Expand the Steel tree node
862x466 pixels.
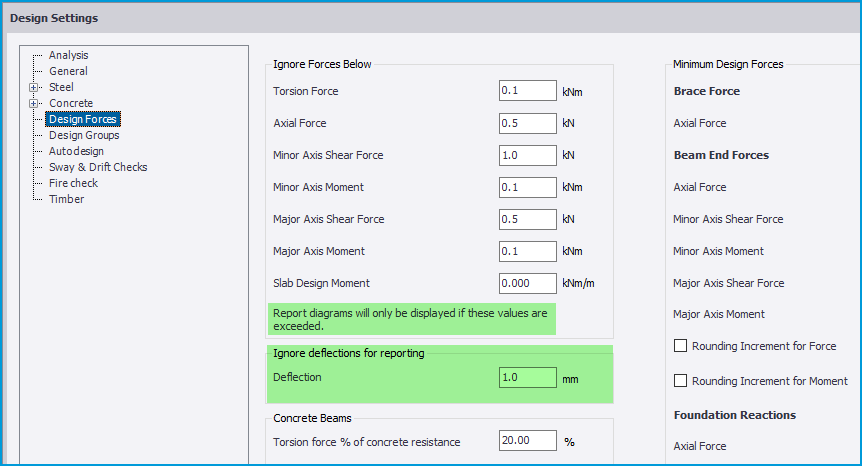point(34,87)
